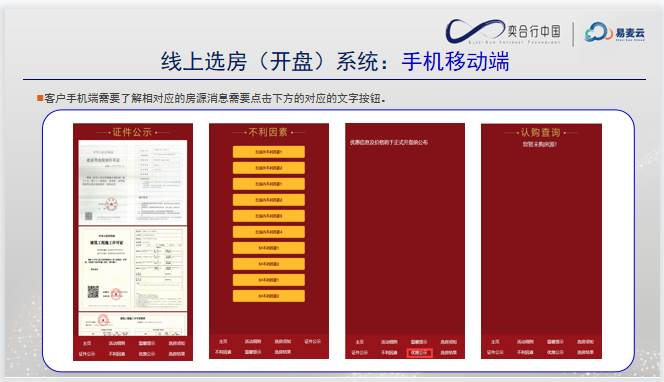Tap the 红线内不利因素1 yellow button

[268, 184]
